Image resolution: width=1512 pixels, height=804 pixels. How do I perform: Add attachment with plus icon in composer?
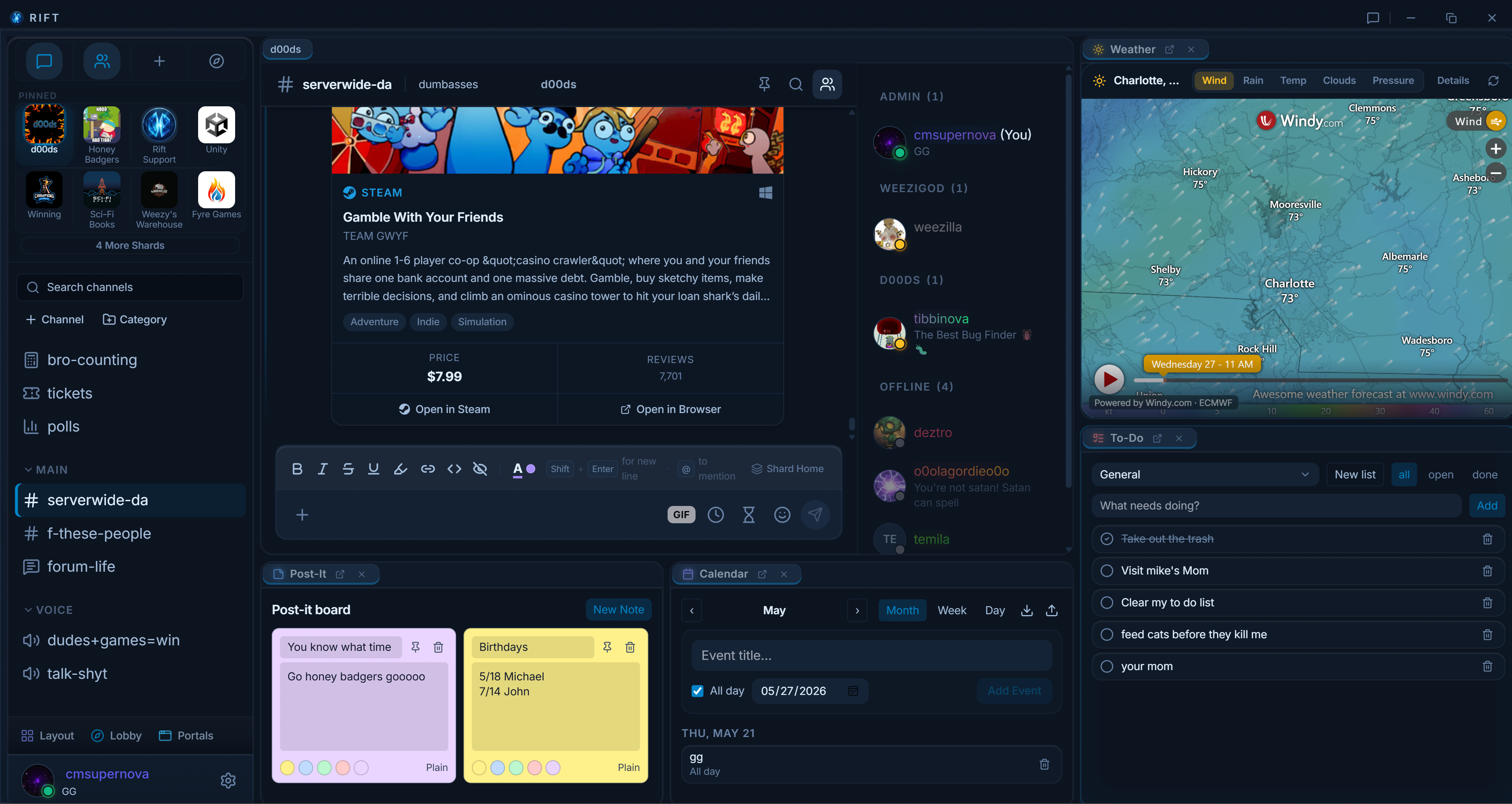302,515
